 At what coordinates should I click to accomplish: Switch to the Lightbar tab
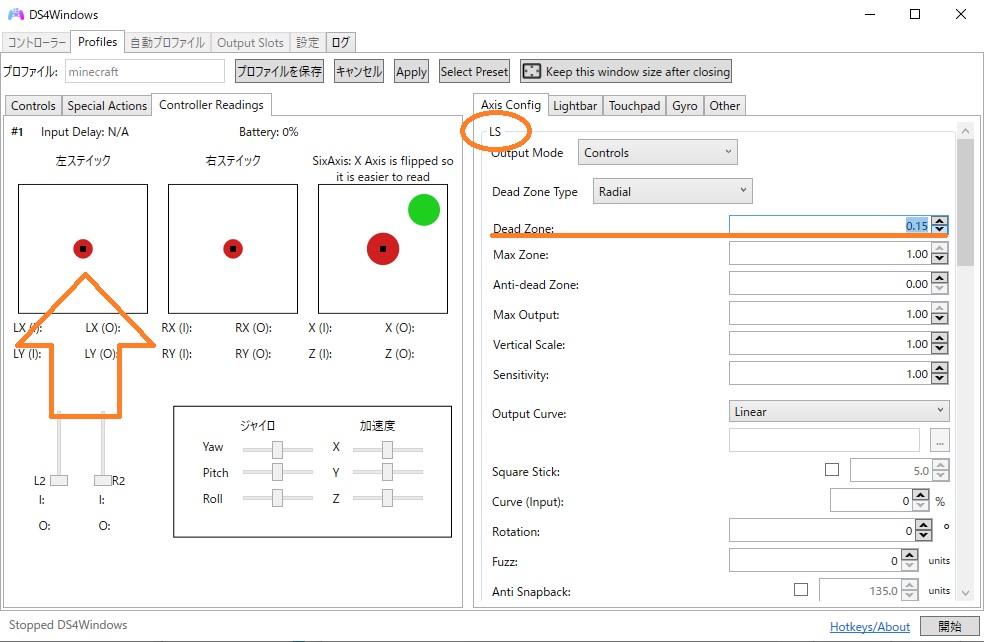point(575,105)
